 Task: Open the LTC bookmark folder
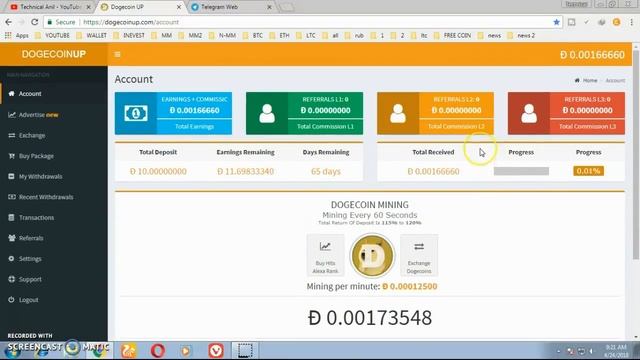[306, 36]
